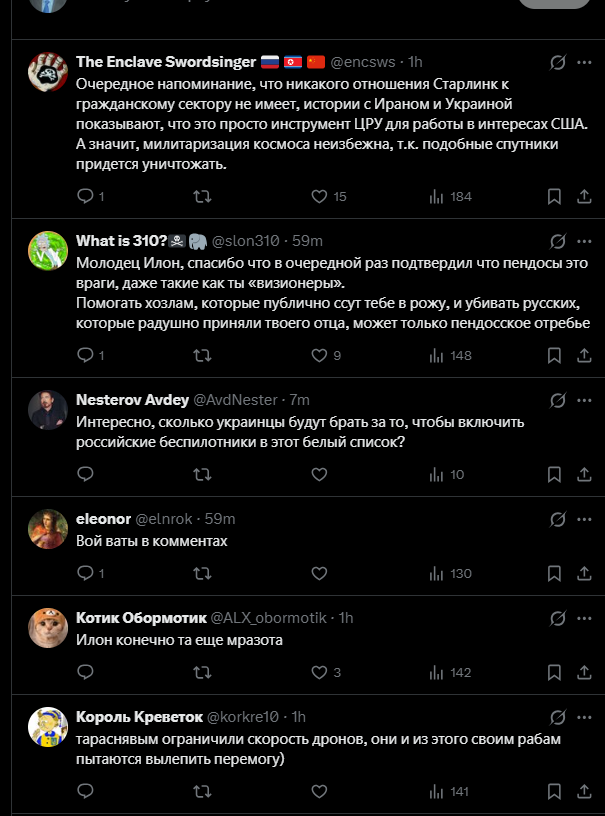Open the 1h timestamp on Котик Обормотик's tweet
This screenshot has width=605, height=816.
point(346,618)
